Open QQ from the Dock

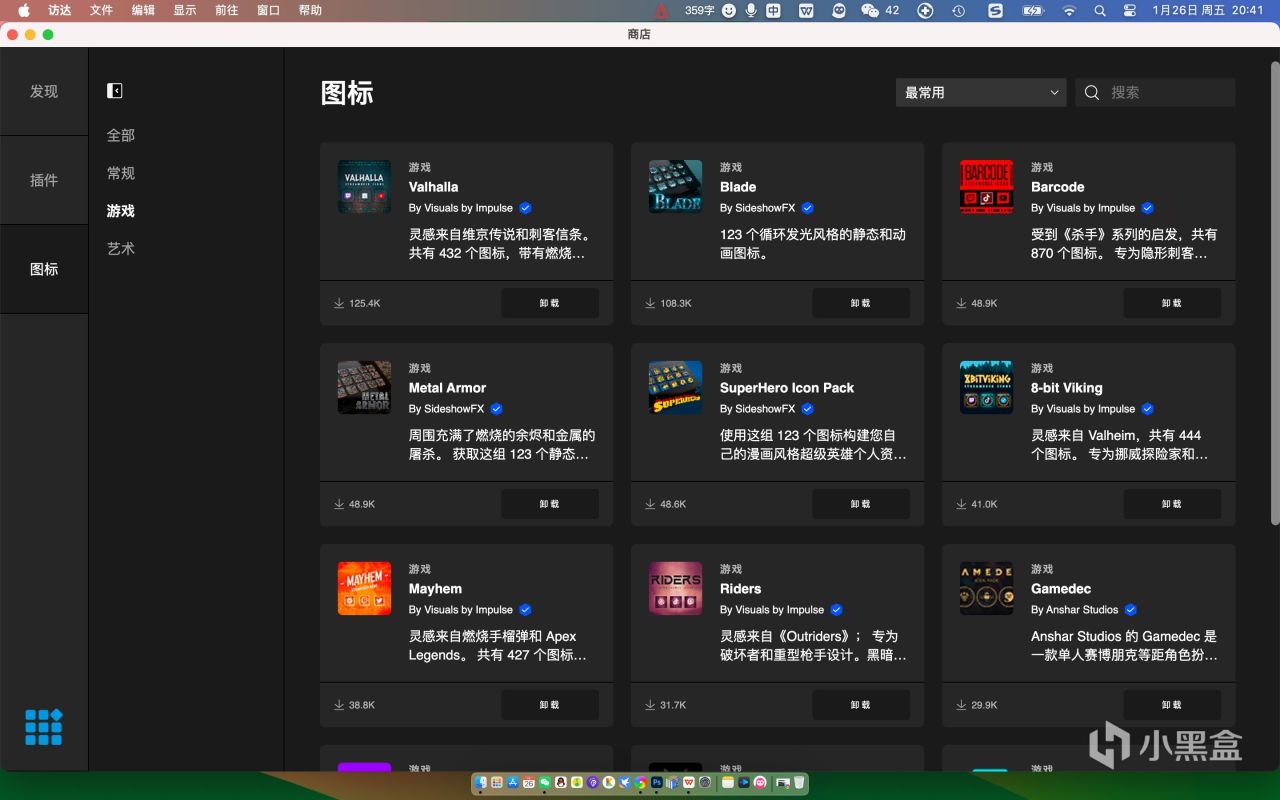click(561, 782)
